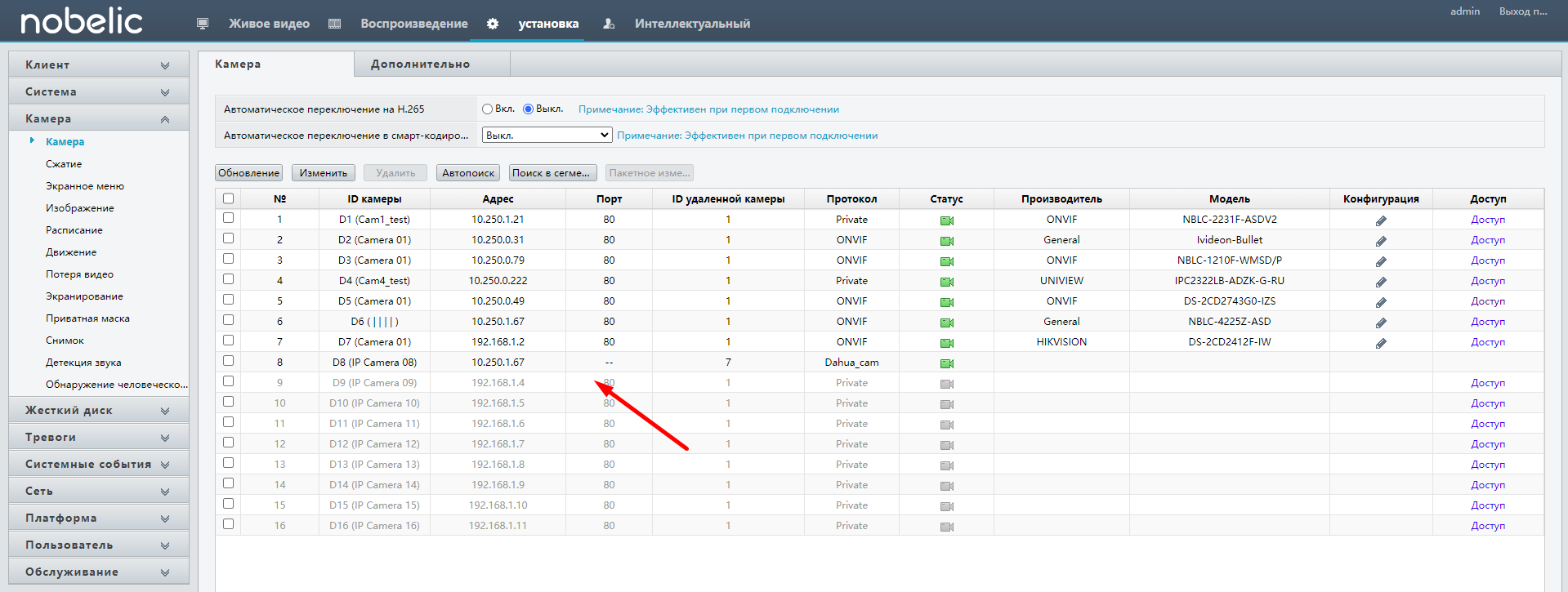Click the Intelligent person icon

[609, 24]
